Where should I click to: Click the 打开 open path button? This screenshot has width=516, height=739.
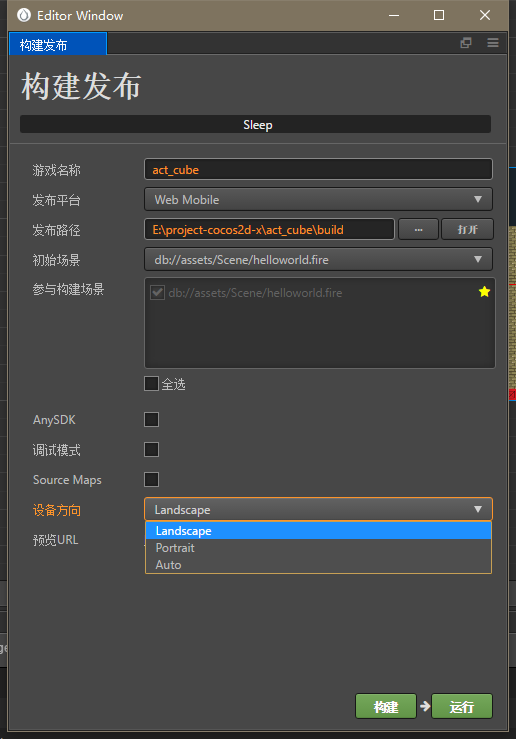pos(467,230)
